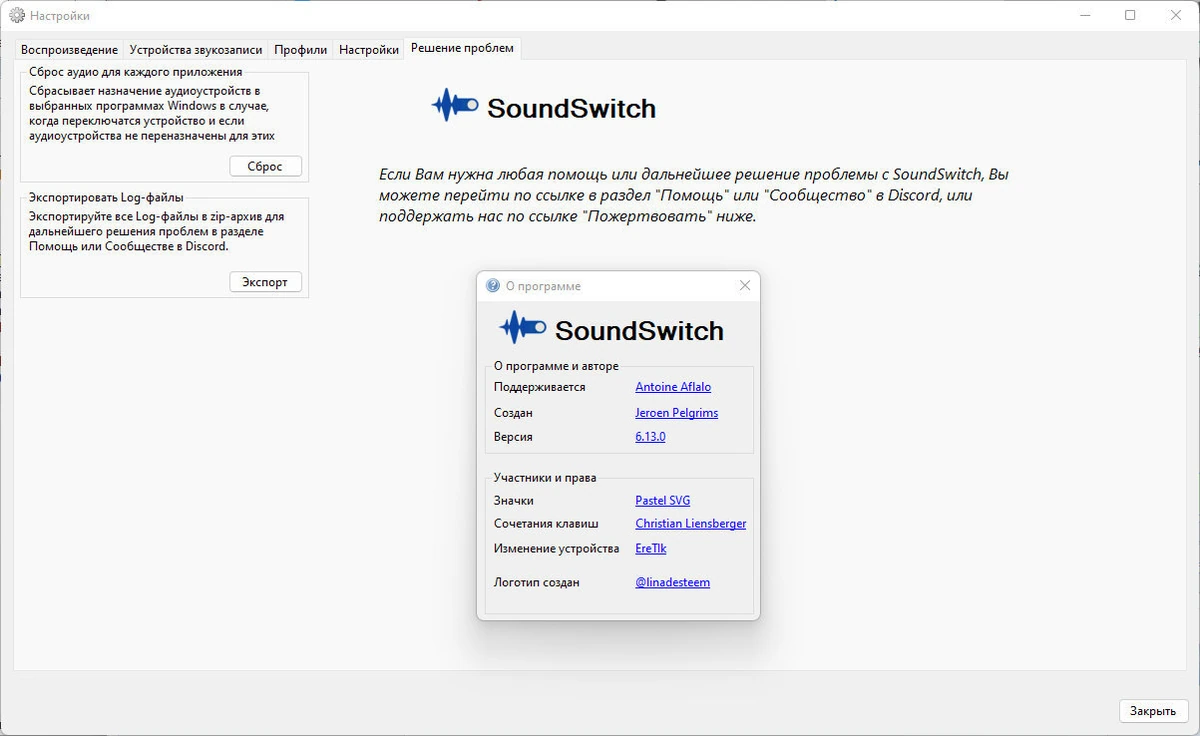Click the Экспортируйте все Log-файлы description text
Viewport: 1200px width, 736px height.
(157, 231)
